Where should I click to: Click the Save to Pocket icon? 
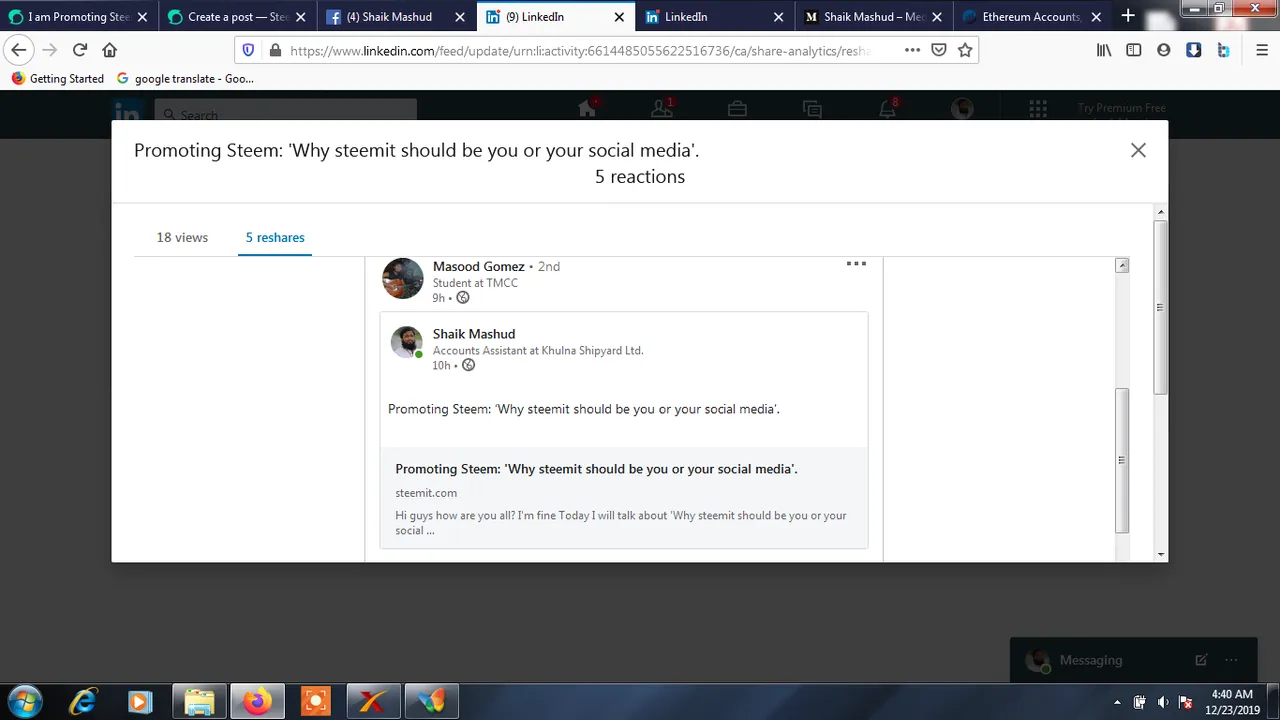[x=939, y=50]
